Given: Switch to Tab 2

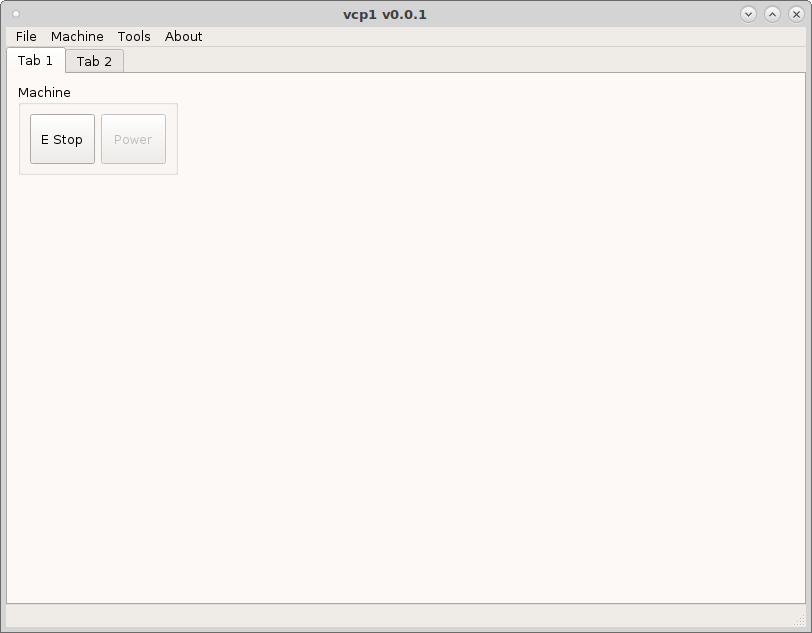Looking at the screenshot, I should coord(94,61).
